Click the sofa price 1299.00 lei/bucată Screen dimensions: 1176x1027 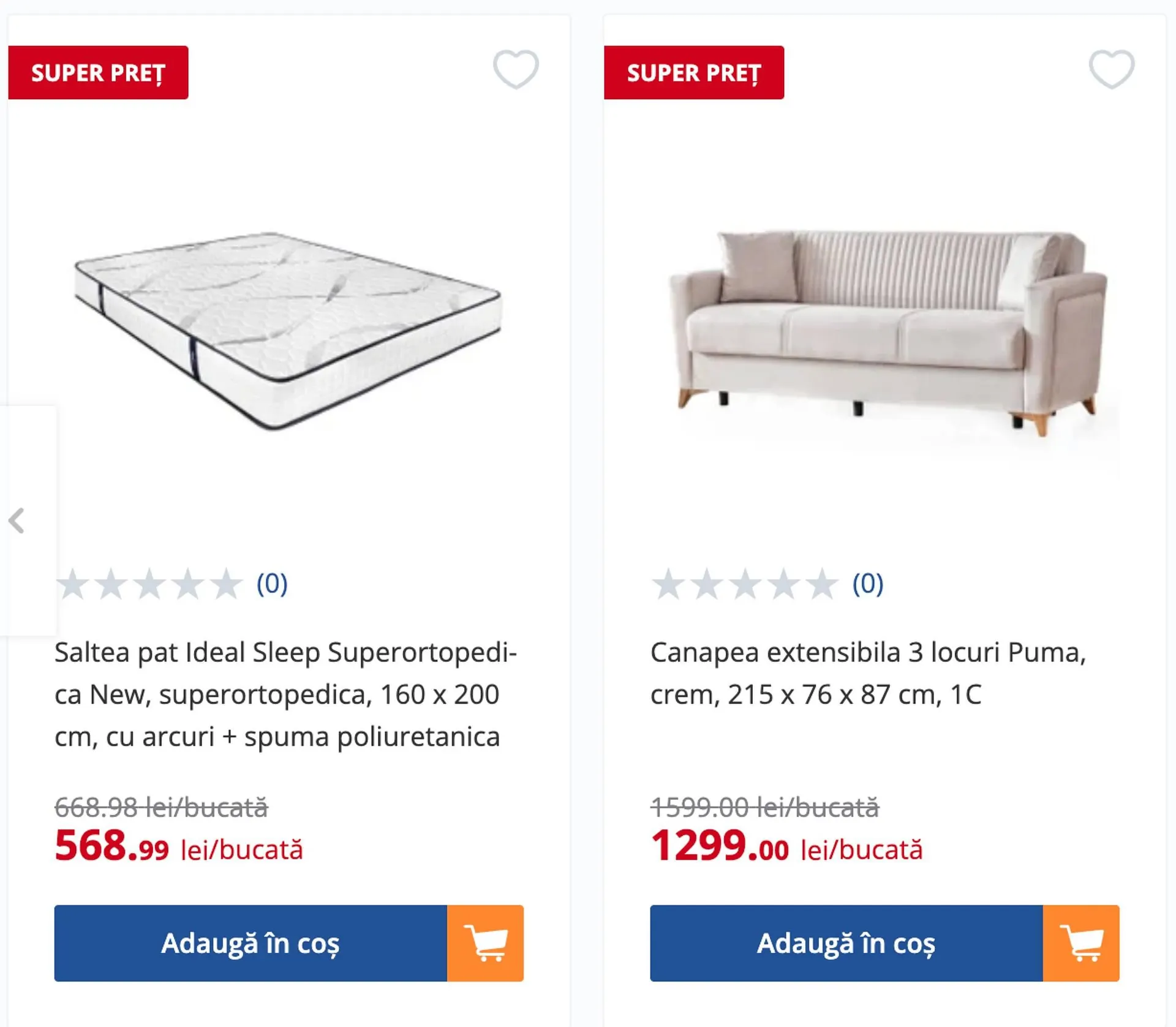[786, 847]
